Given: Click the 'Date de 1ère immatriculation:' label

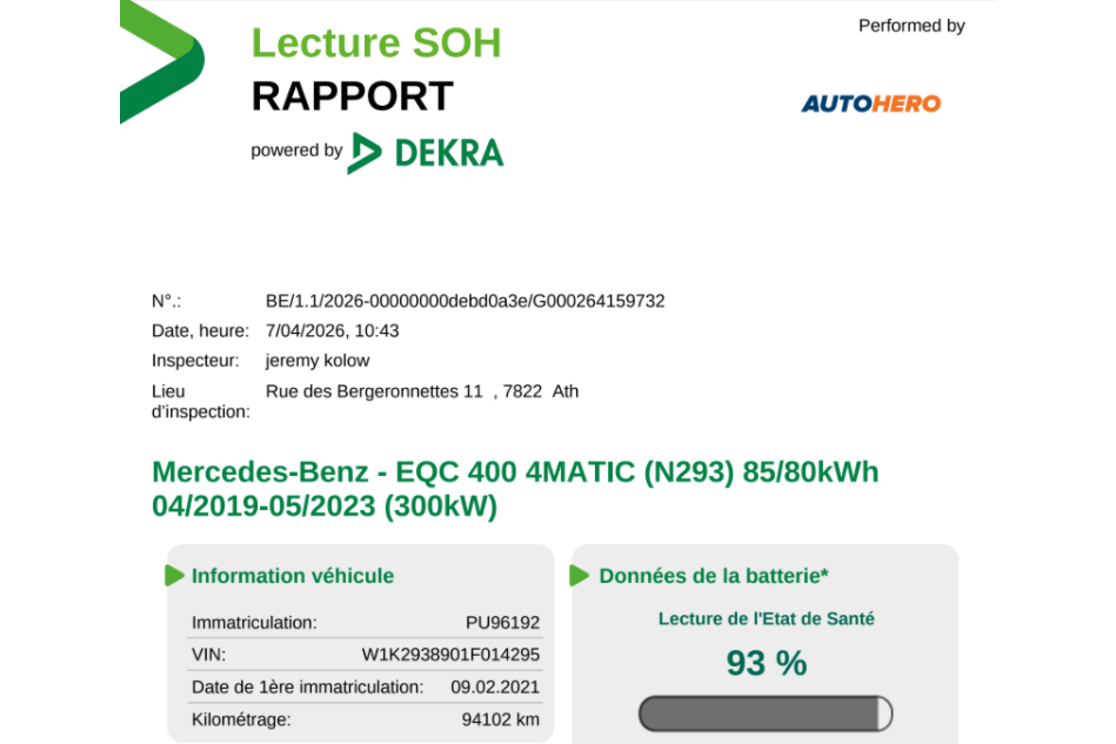Looking at the screenshot, I should pyautogui.click(x=307, y=687).
